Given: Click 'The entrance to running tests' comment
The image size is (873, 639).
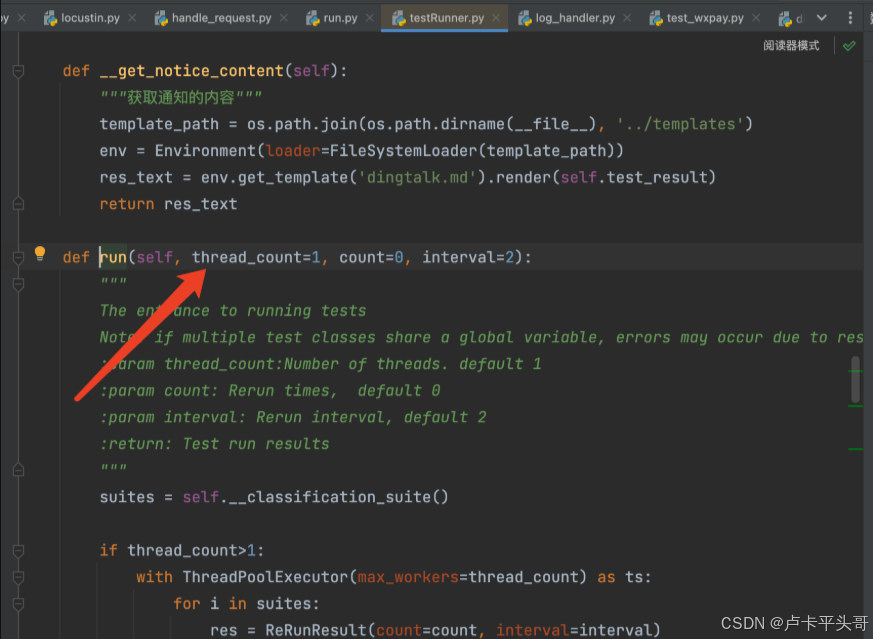Looking at the screenshot, I should point(233,311).
